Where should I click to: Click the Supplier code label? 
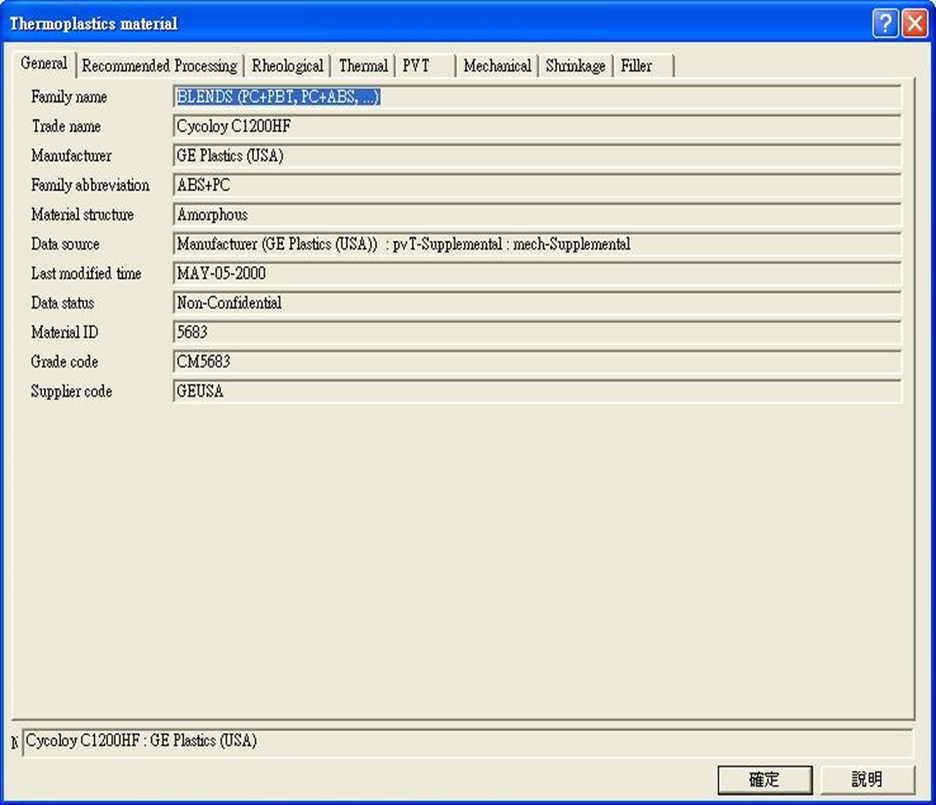click(72, 391)
